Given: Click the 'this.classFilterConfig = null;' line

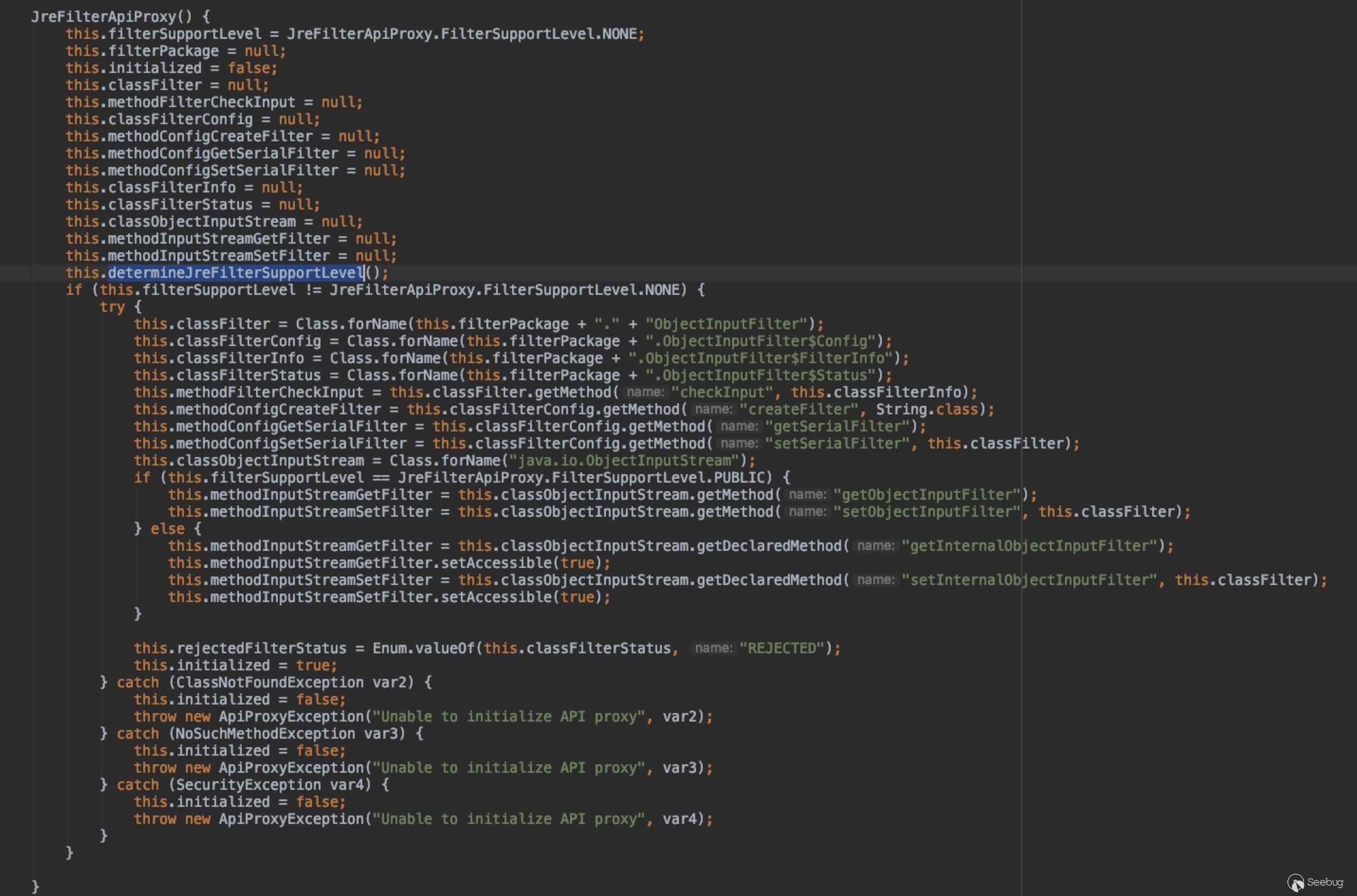Looking at the screenshot, I should tap(193, 119).
